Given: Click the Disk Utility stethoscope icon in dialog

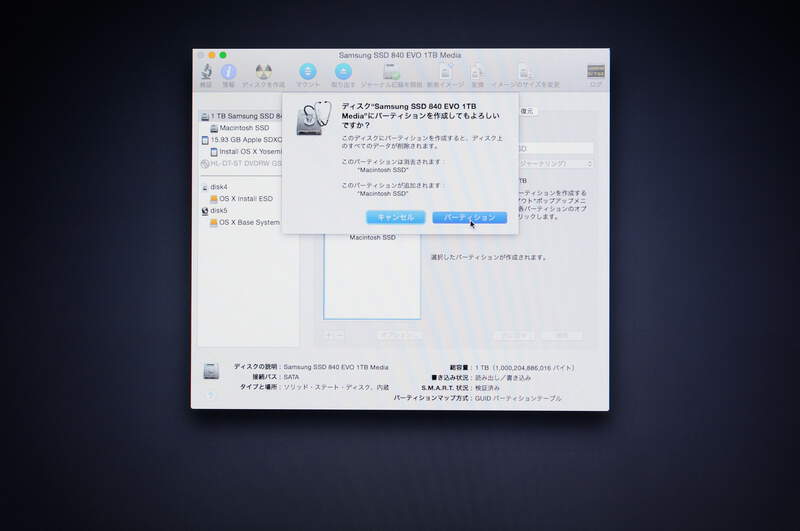Looking at the screenshot, I should (x=313, y=118).
